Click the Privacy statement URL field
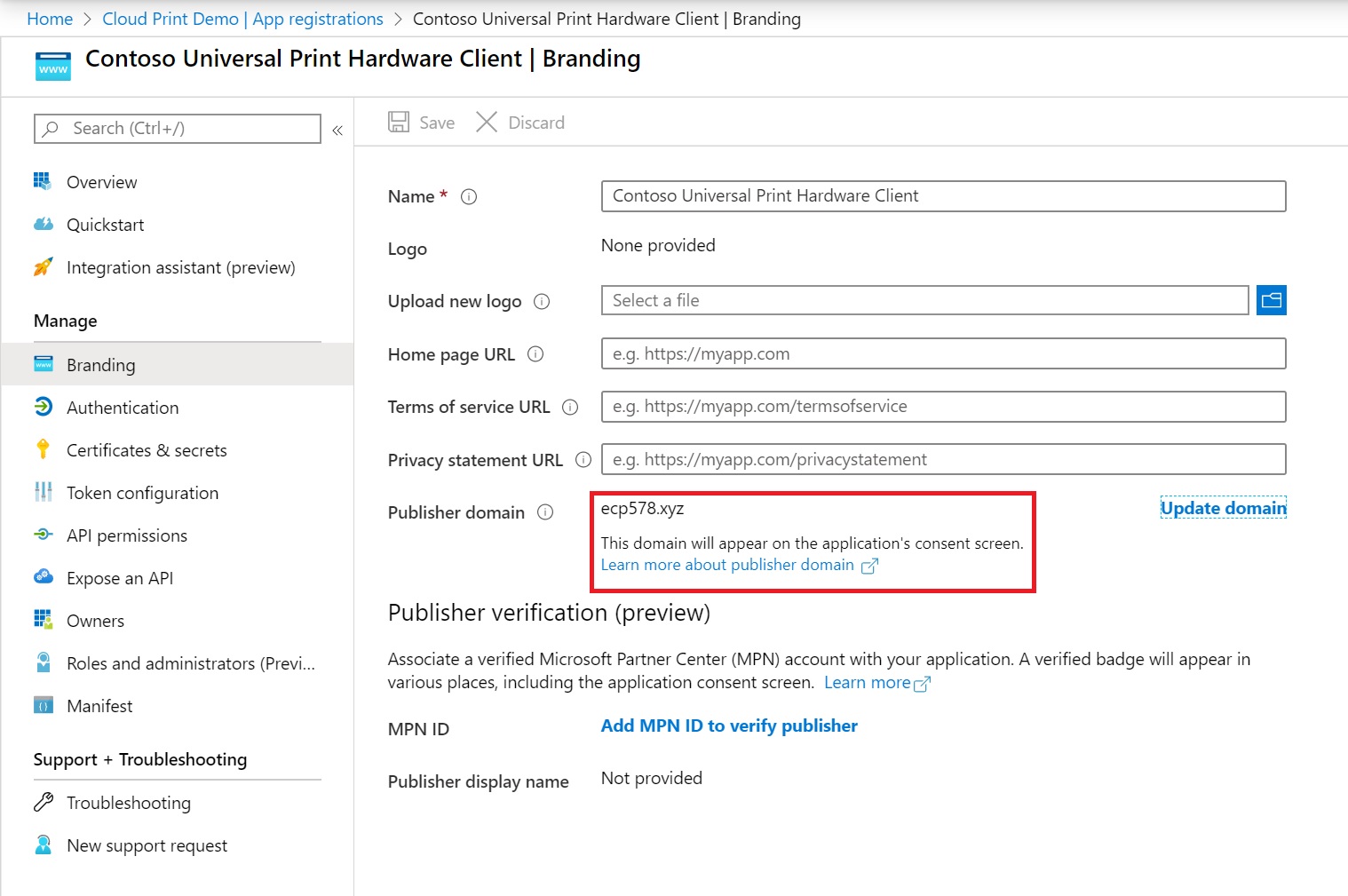 tap(944, 459)
